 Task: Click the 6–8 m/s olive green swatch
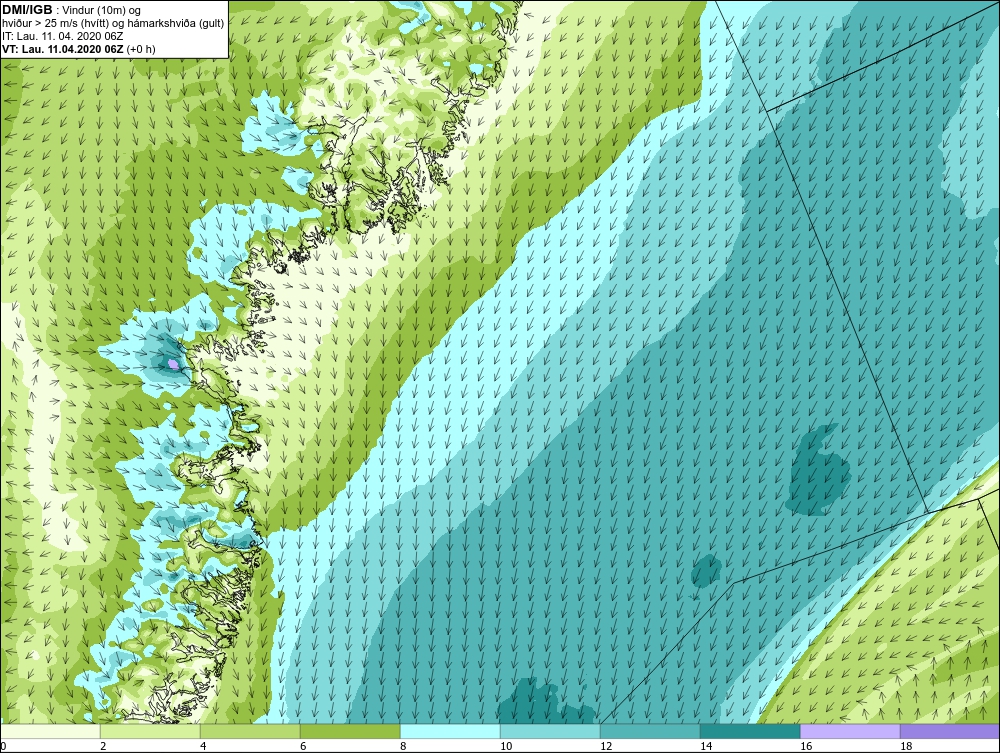point(350,731)
